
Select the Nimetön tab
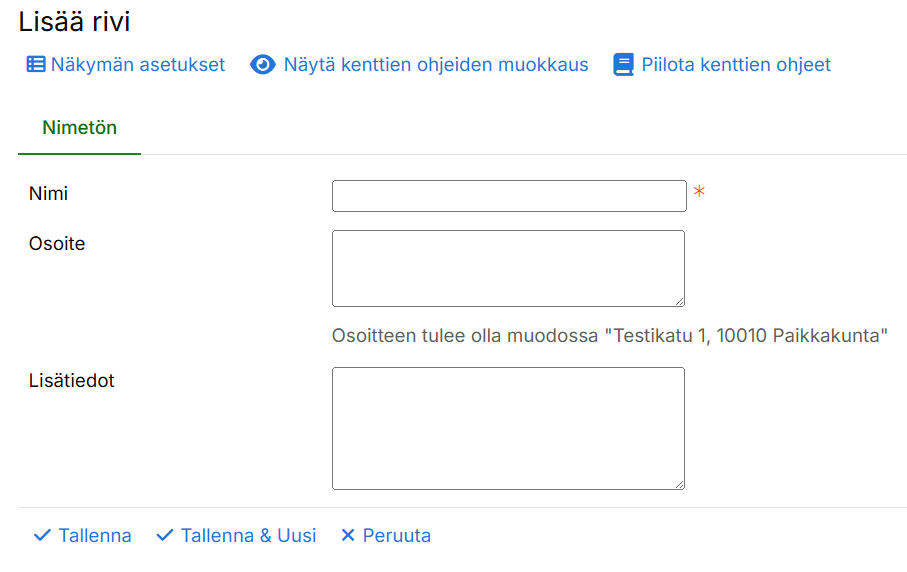[x=79, y=128]
